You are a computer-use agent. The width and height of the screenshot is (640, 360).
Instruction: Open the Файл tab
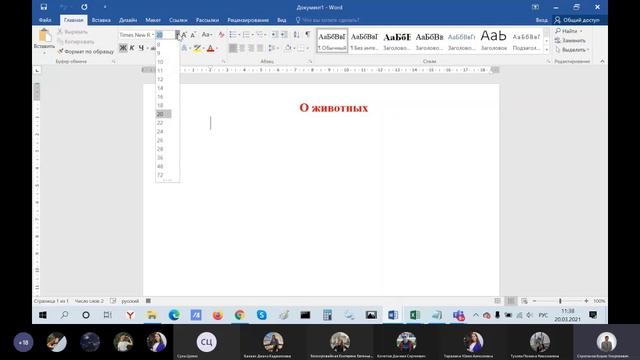[x=45, y=20]
